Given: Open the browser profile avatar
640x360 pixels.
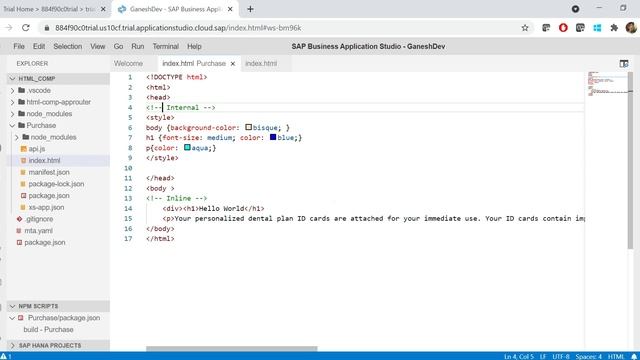Looking at the screenshot, I should tap(631, 28).
